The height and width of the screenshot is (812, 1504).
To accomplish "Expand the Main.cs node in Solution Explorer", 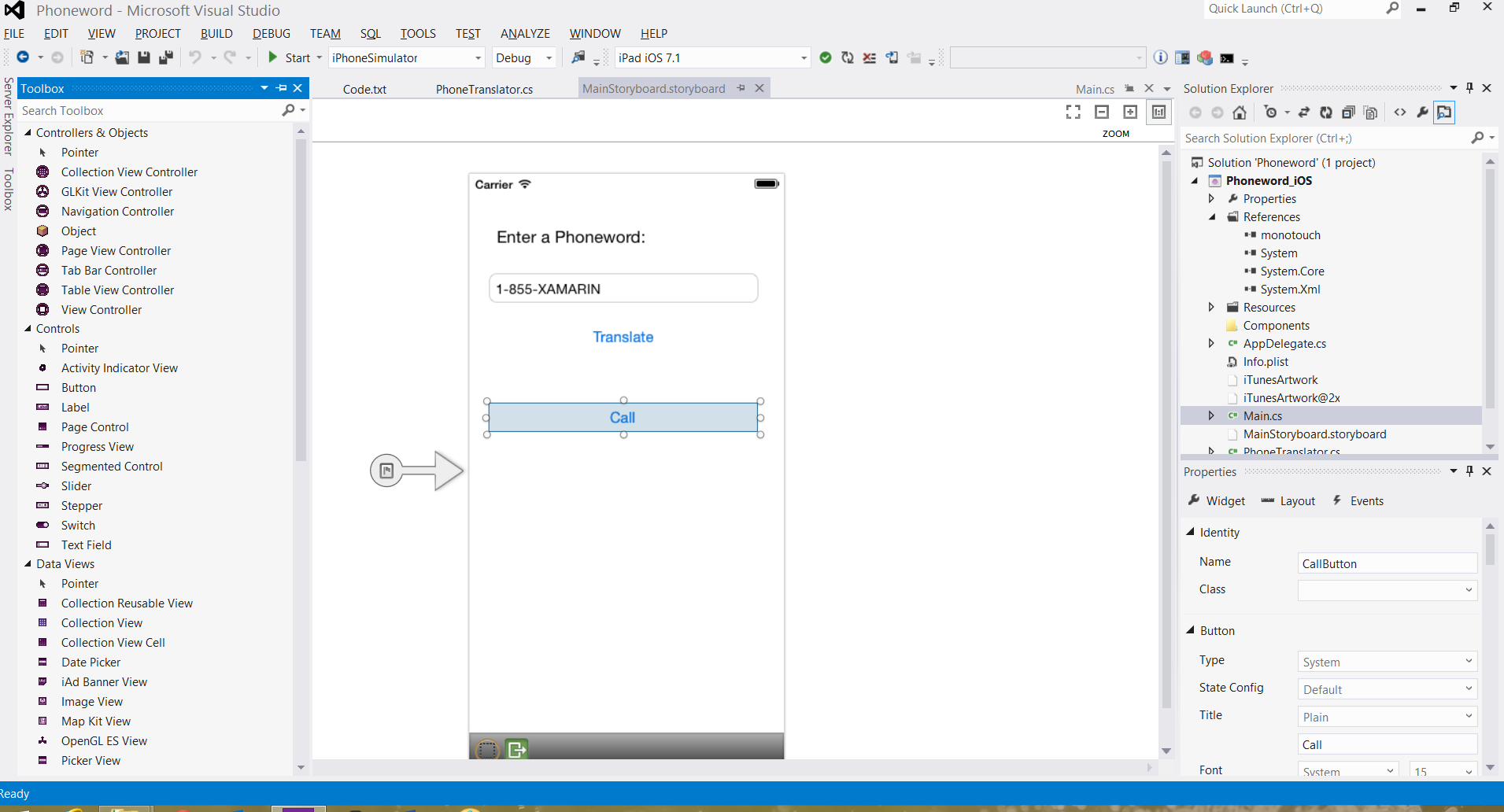I will click(1211, 415).
